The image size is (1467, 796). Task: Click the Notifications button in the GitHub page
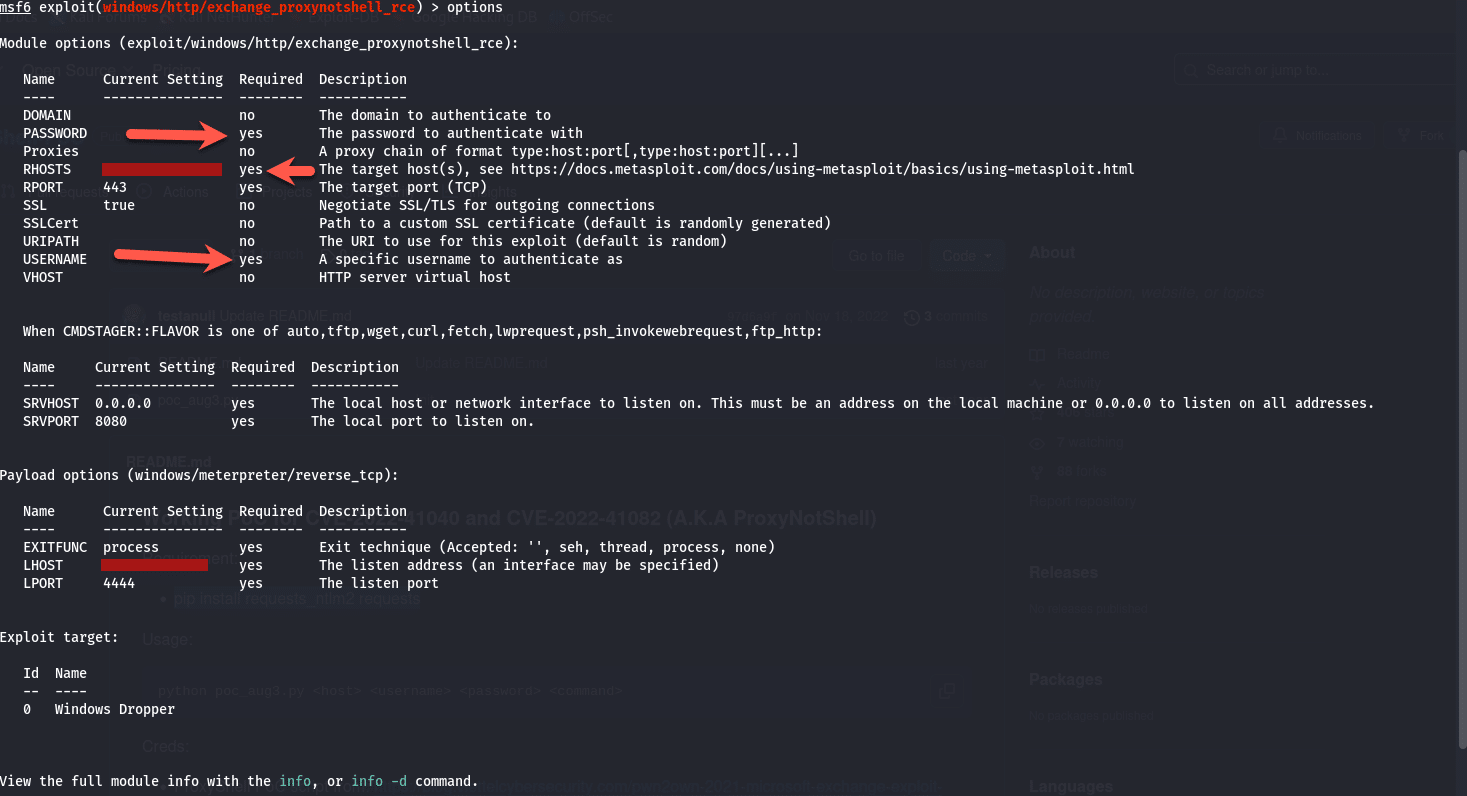(x=1318, y=136)
